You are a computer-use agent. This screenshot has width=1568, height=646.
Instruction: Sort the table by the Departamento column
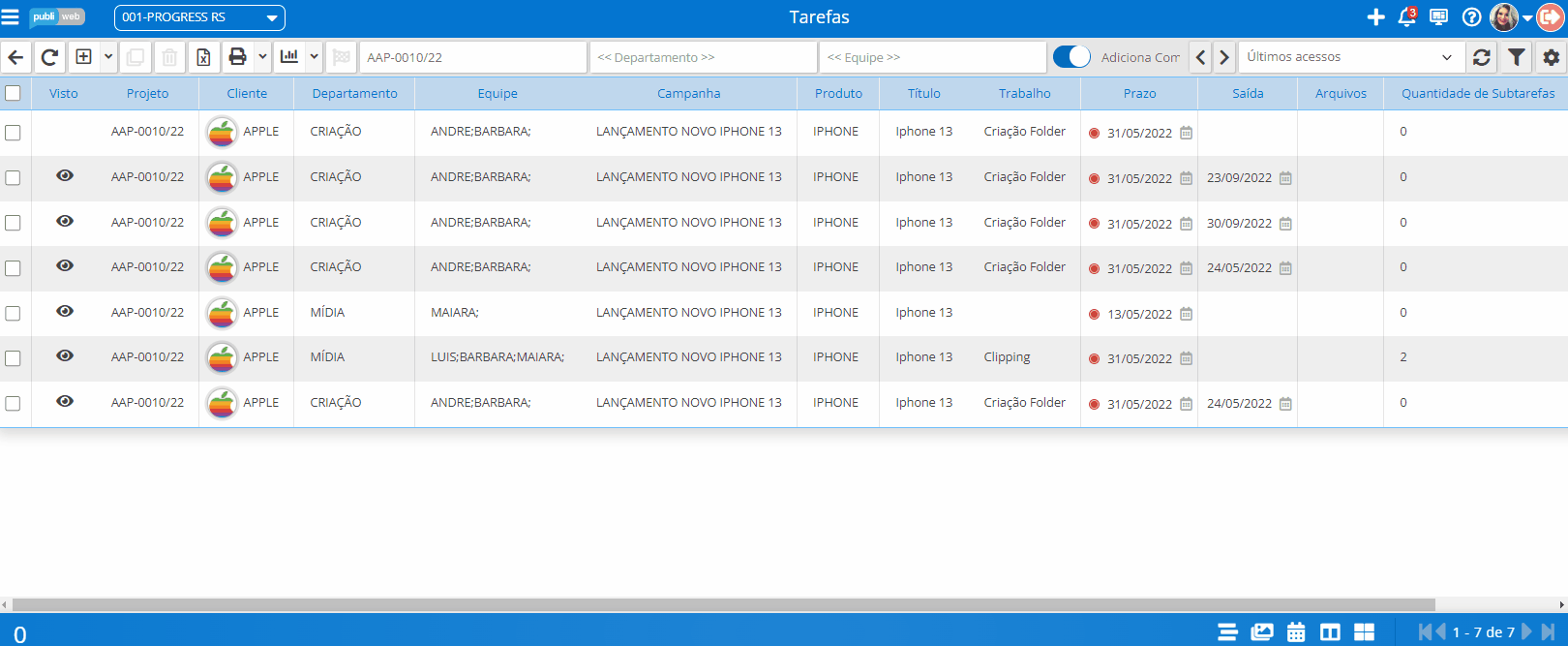[354, 94]
